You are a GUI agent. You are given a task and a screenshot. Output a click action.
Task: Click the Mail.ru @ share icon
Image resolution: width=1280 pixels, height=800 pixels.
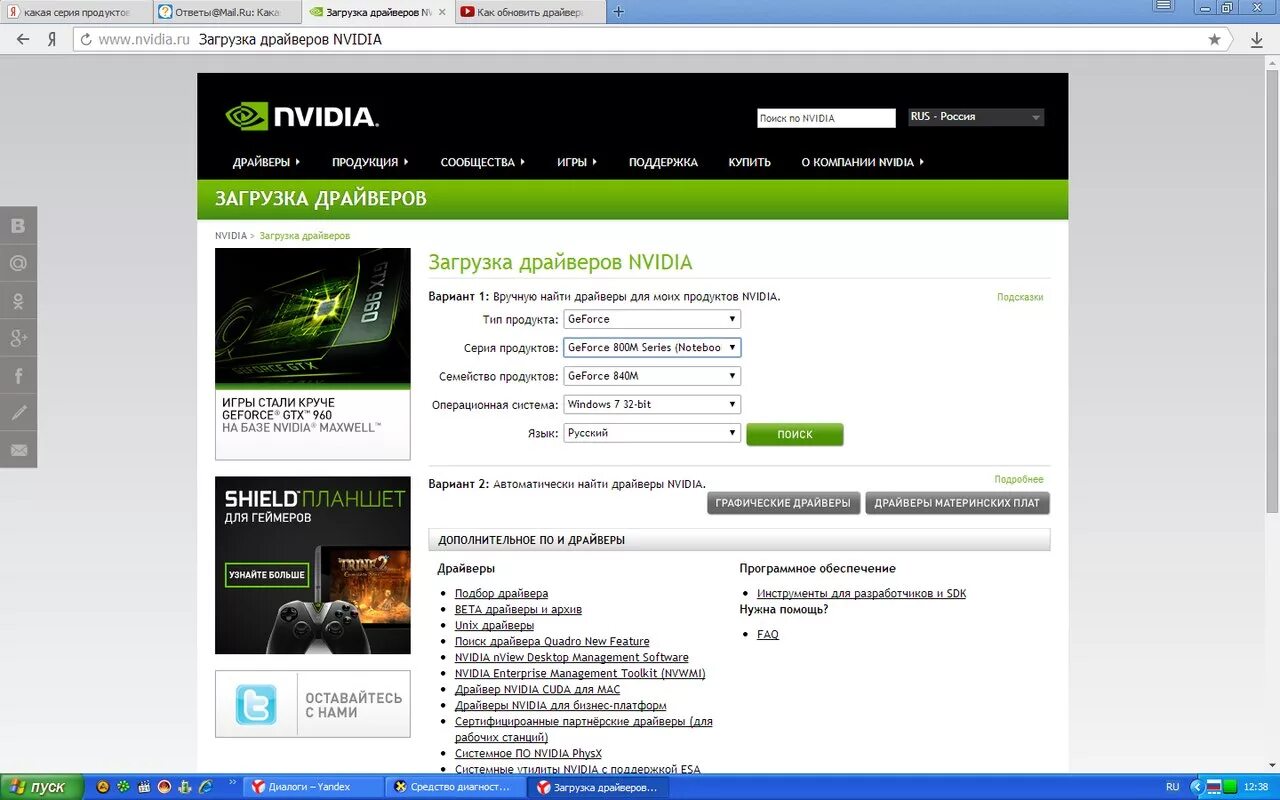(x=18, y=264)
